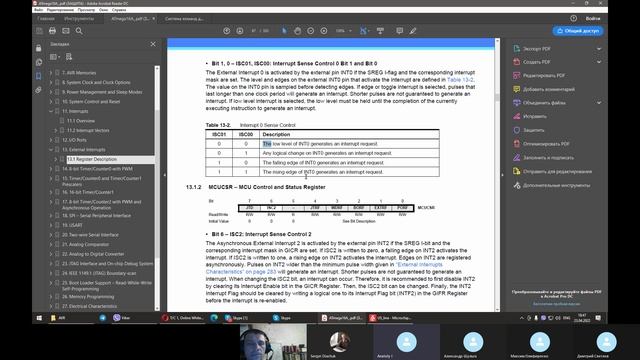Click the page number input field
The height and width of the screenshot is (360, 640).
point(253,31)
